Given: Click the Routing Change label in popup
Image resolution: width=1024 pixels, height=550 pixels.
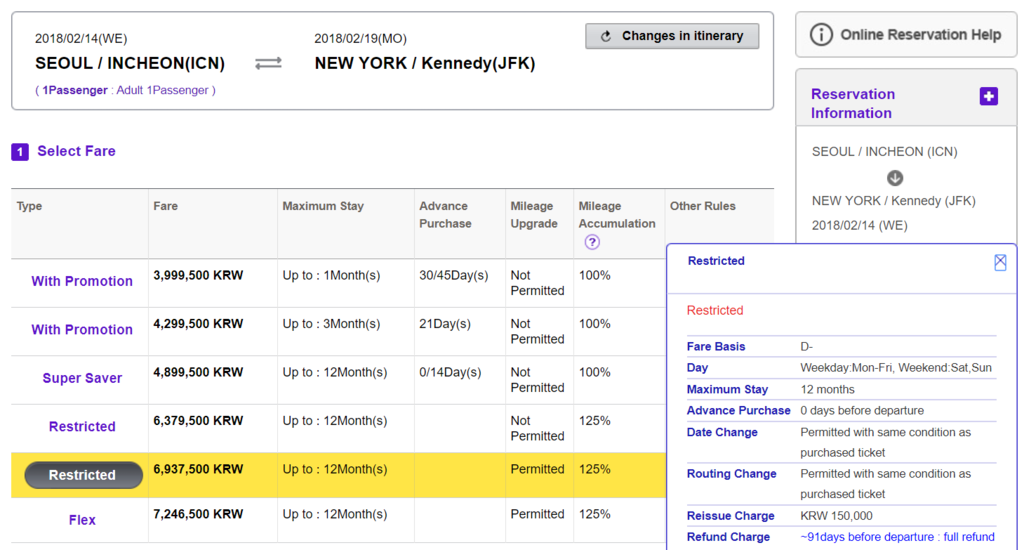Looking at the screenshot, I should click(731, 474).
